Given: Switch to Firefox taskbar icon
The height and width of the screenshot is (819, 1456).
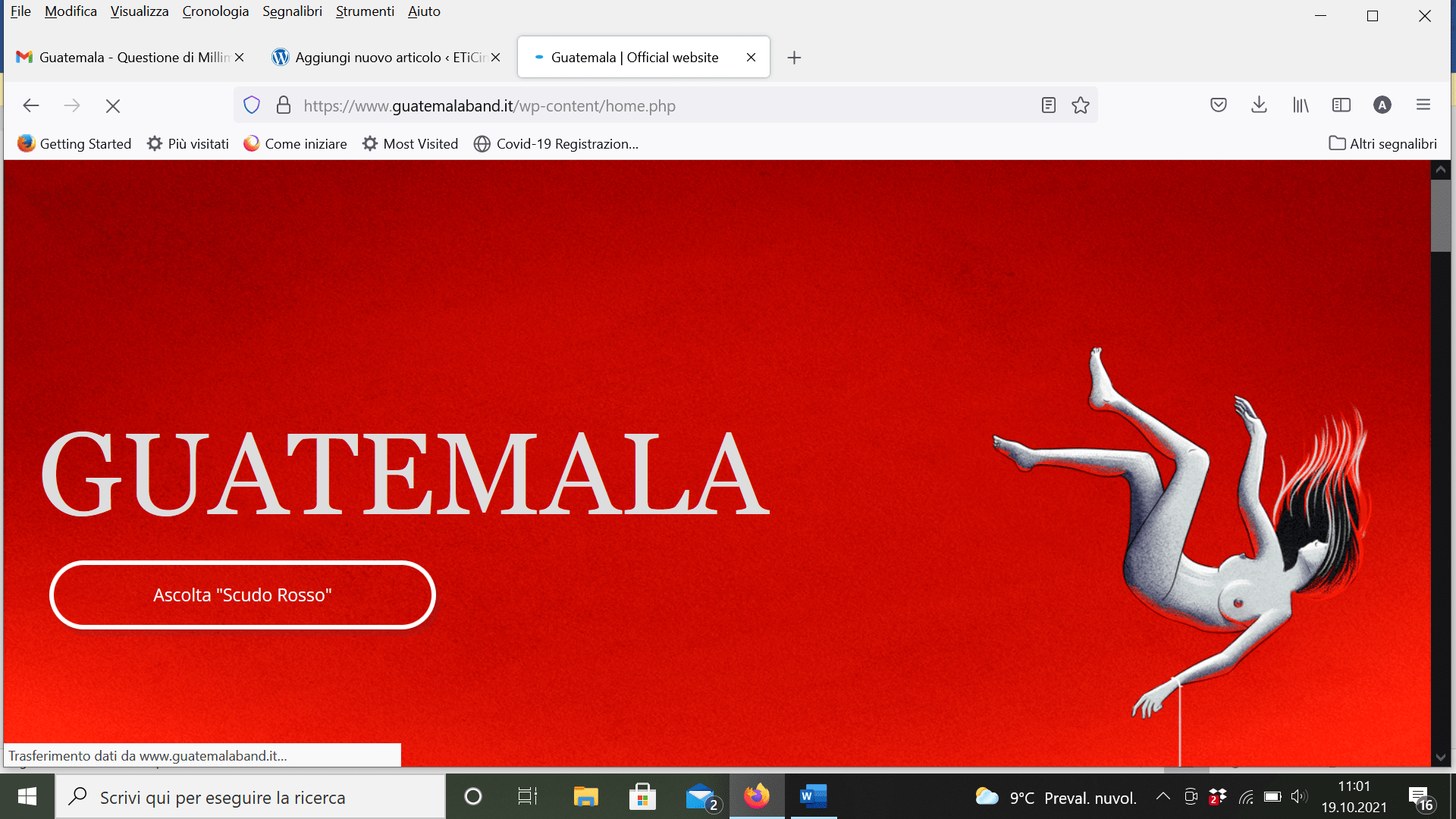Looking at the screenshot, I should click(757, 796).
